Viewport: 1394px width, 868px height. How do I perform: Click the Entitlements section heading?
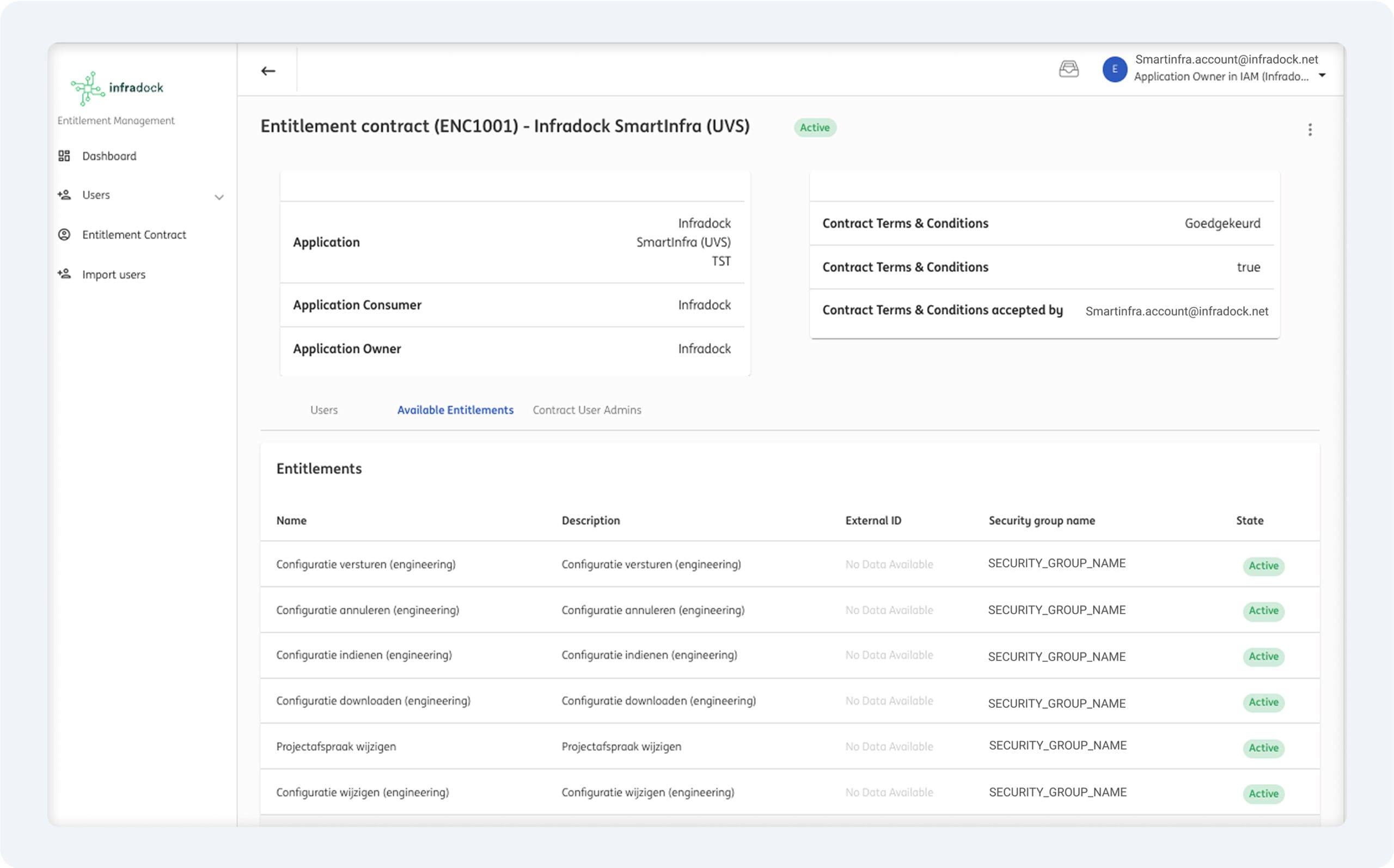[319, 468]
